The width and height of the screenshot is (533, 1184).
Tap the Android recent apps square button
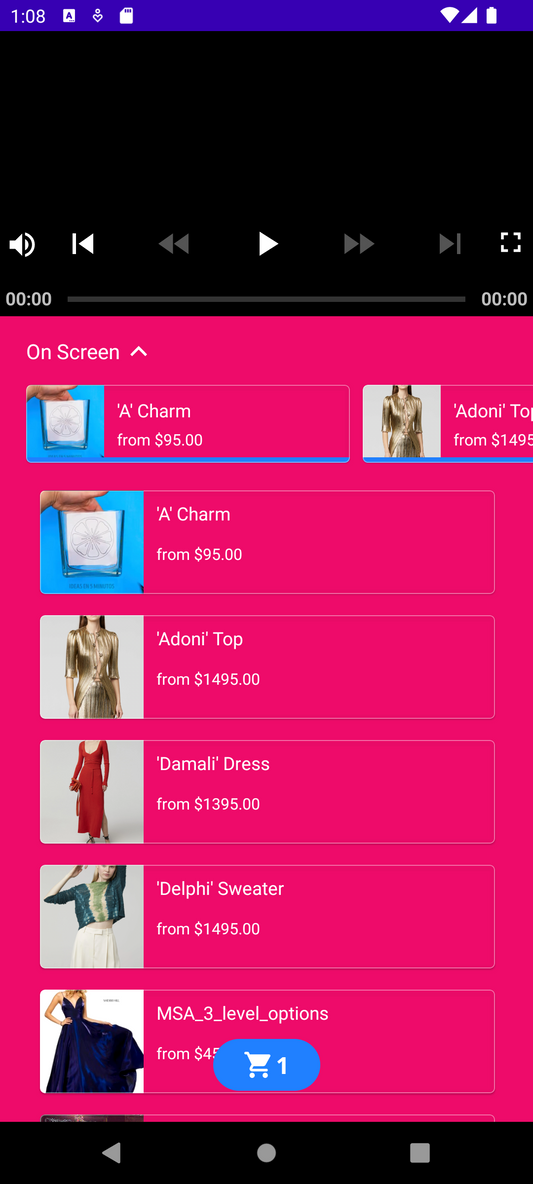pyautogui.click(x=420, y=1152)
